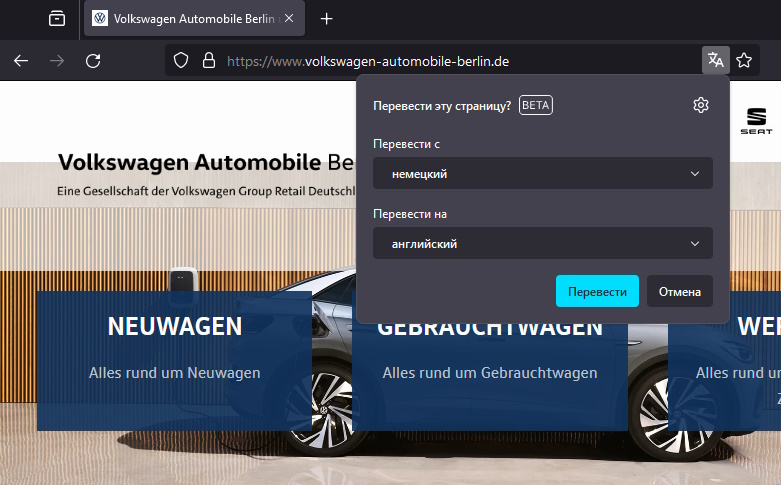Click the Перевести button
This screenshot has height=485, width=781.
point(597,291)
